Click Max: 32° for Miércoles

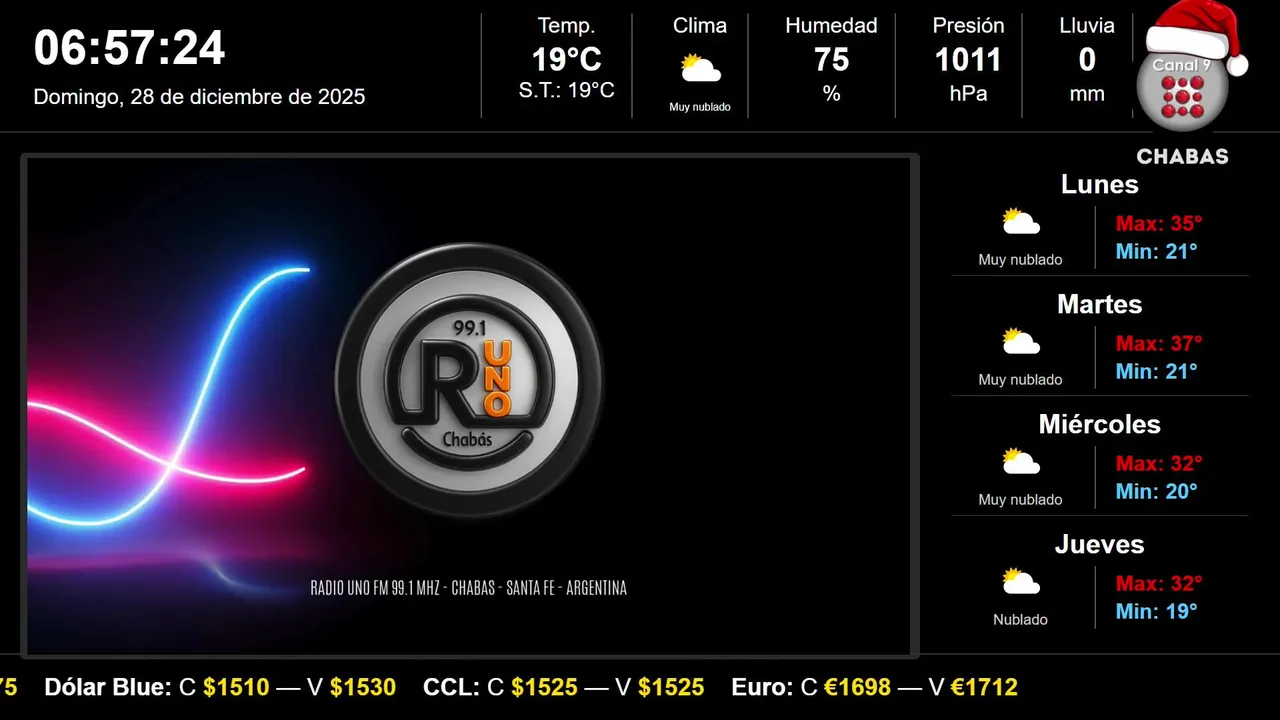(x=1159, y=463)
